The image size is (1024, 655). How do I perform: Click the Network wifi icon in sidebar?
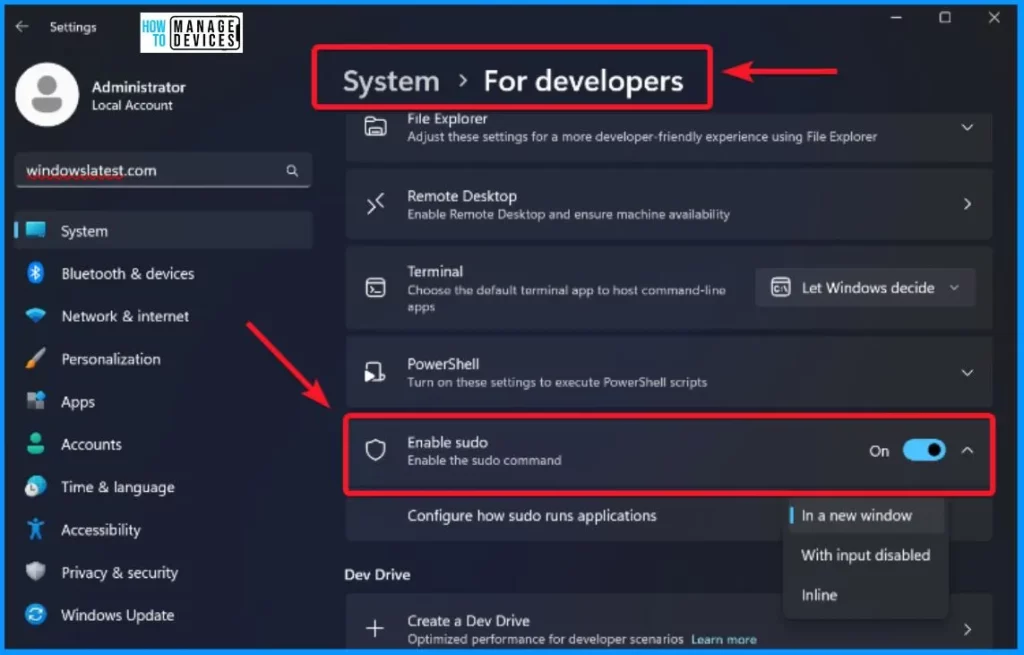[x=36, y=315]
